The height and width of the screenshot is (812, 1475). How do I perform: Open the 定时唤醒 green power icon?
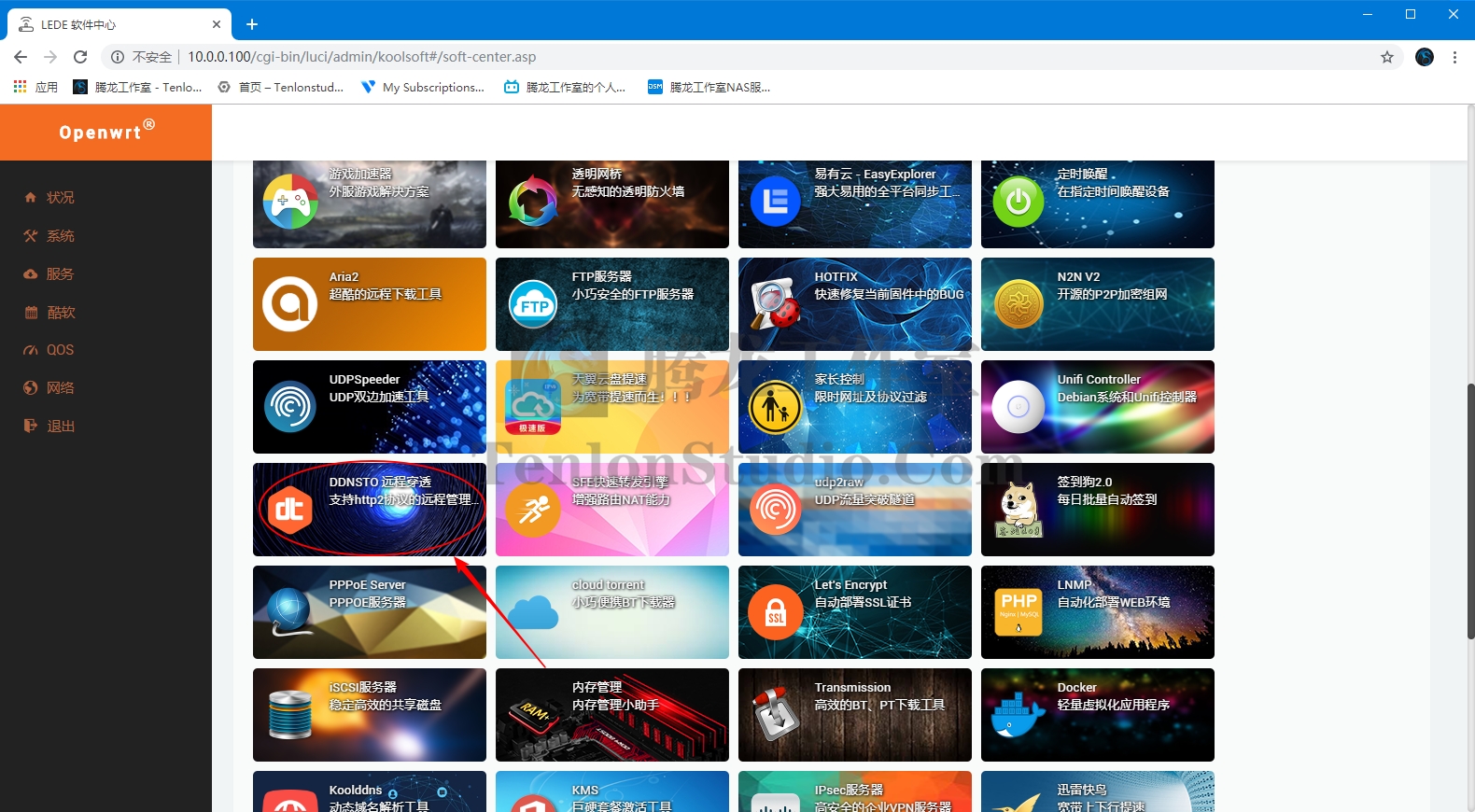(x=1018, y=202)
